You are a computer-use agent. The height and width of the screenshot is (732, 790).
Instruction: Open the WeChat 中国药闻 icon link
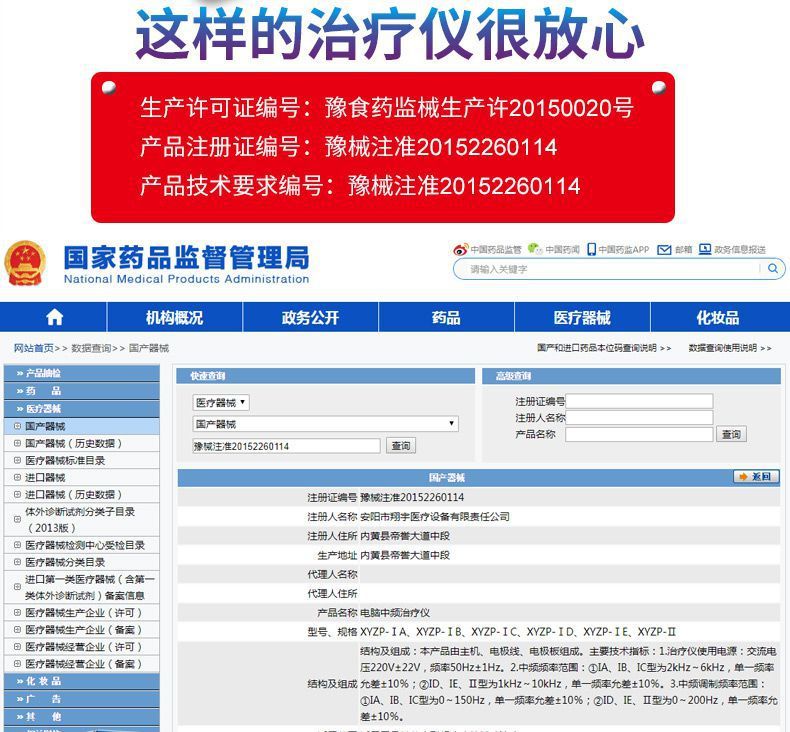pyautogui.click(x=535, y=249)
